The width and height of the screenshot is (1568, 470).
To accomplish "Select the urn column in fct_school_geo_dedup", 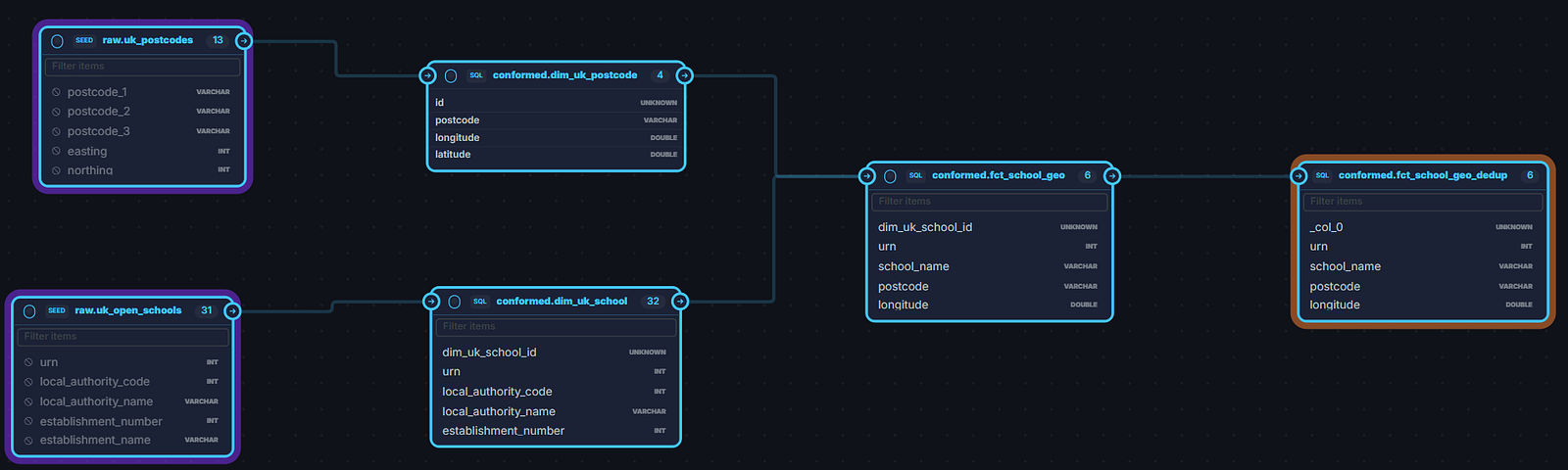I will (1422, 247).
